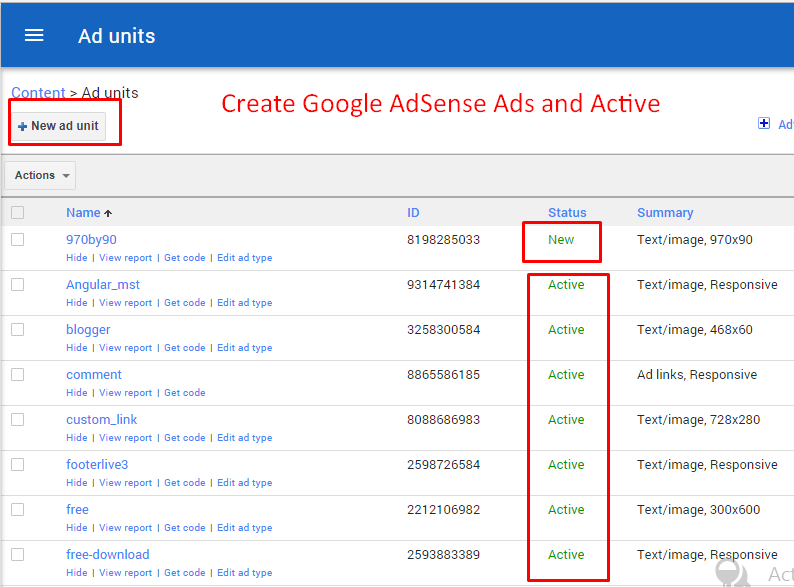View report for custom_link
Screen dimensions: 794x587
126,438
